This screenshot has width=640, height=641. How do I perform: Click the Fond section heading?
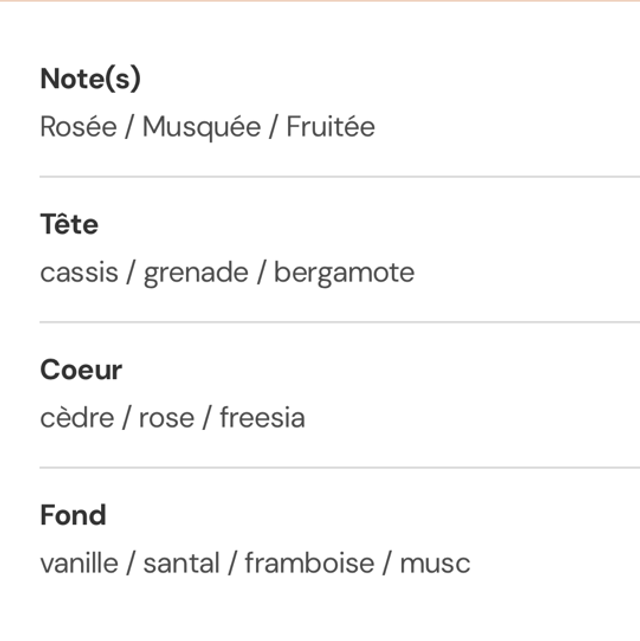(73, 515)
